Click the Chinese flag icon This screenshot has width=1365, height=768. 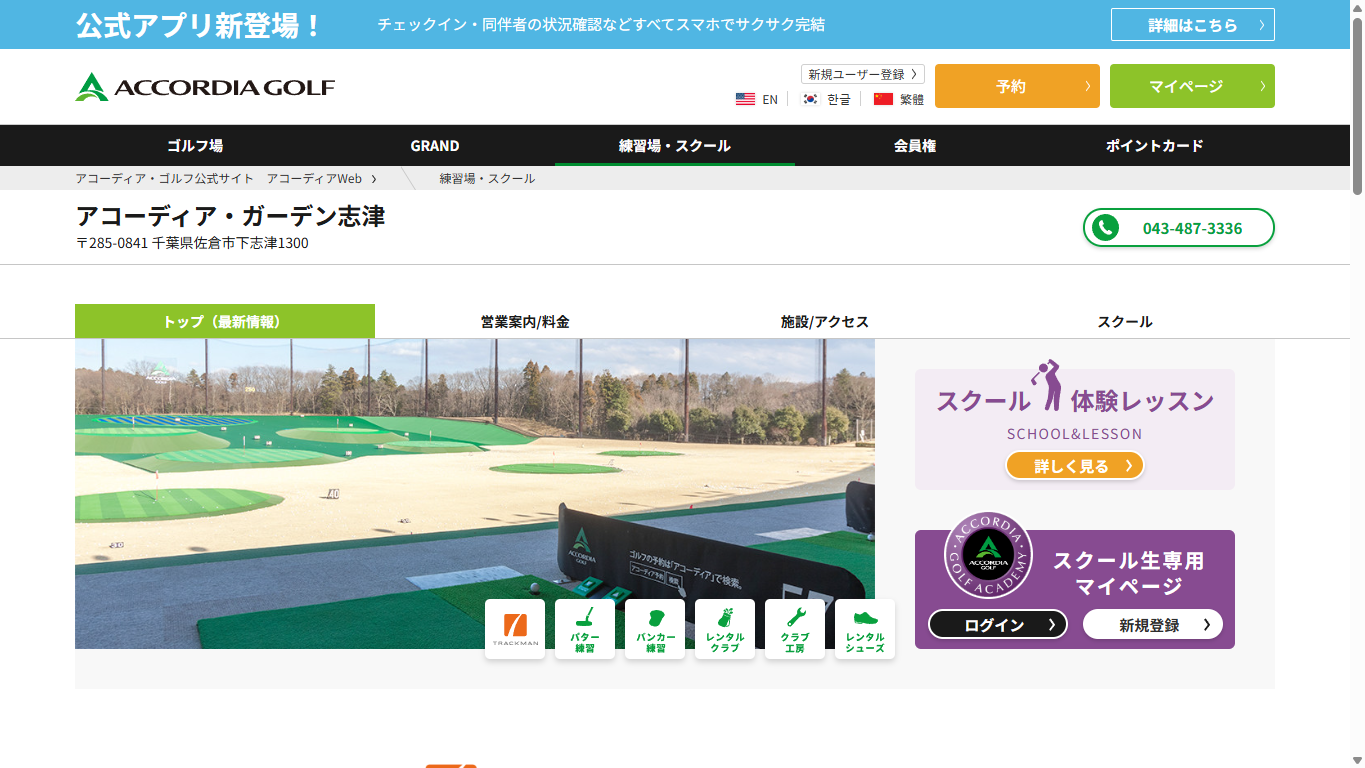883,99
